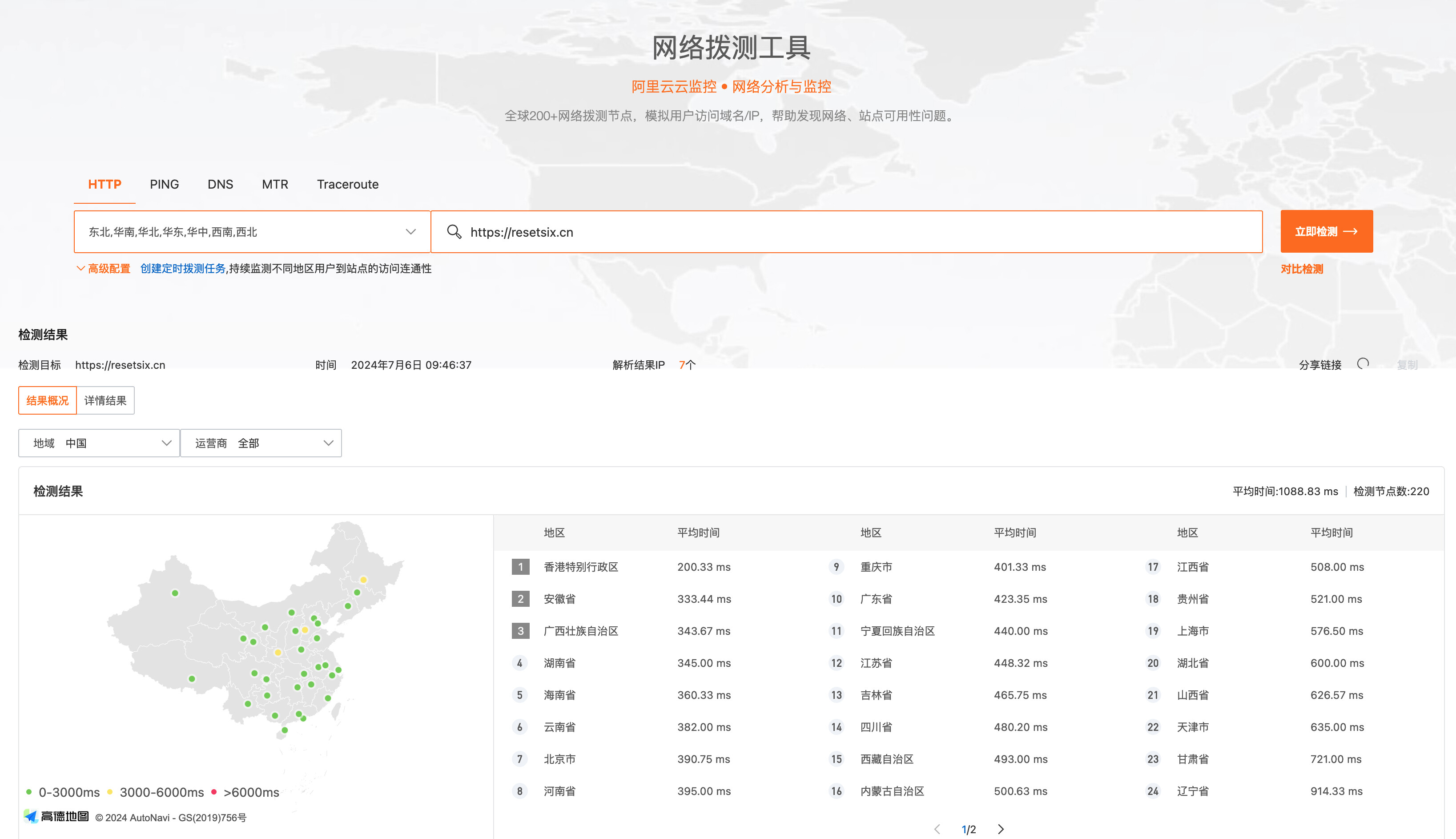Click rank badge 2 for 安徽省
Image resolution: width=1456 pixels, height=839 pixels.
520,599
